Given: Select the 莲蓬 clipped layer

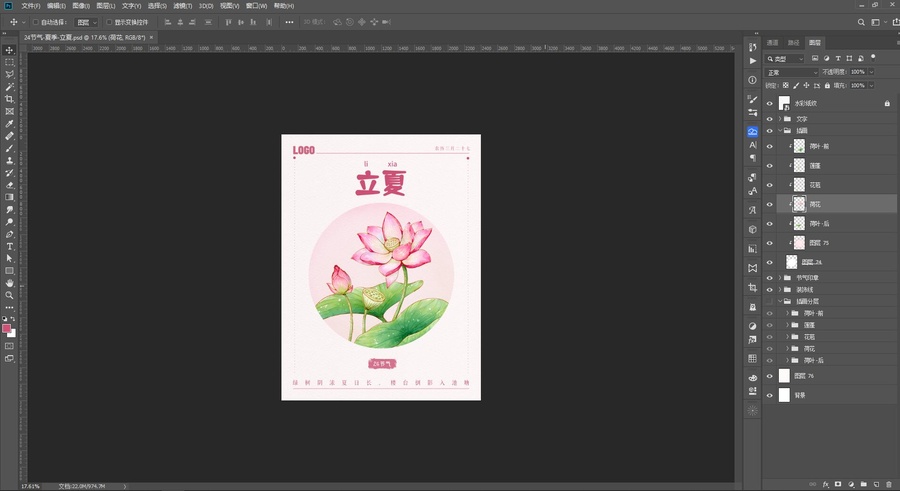Looking at the screenshot, I should 836,166.
